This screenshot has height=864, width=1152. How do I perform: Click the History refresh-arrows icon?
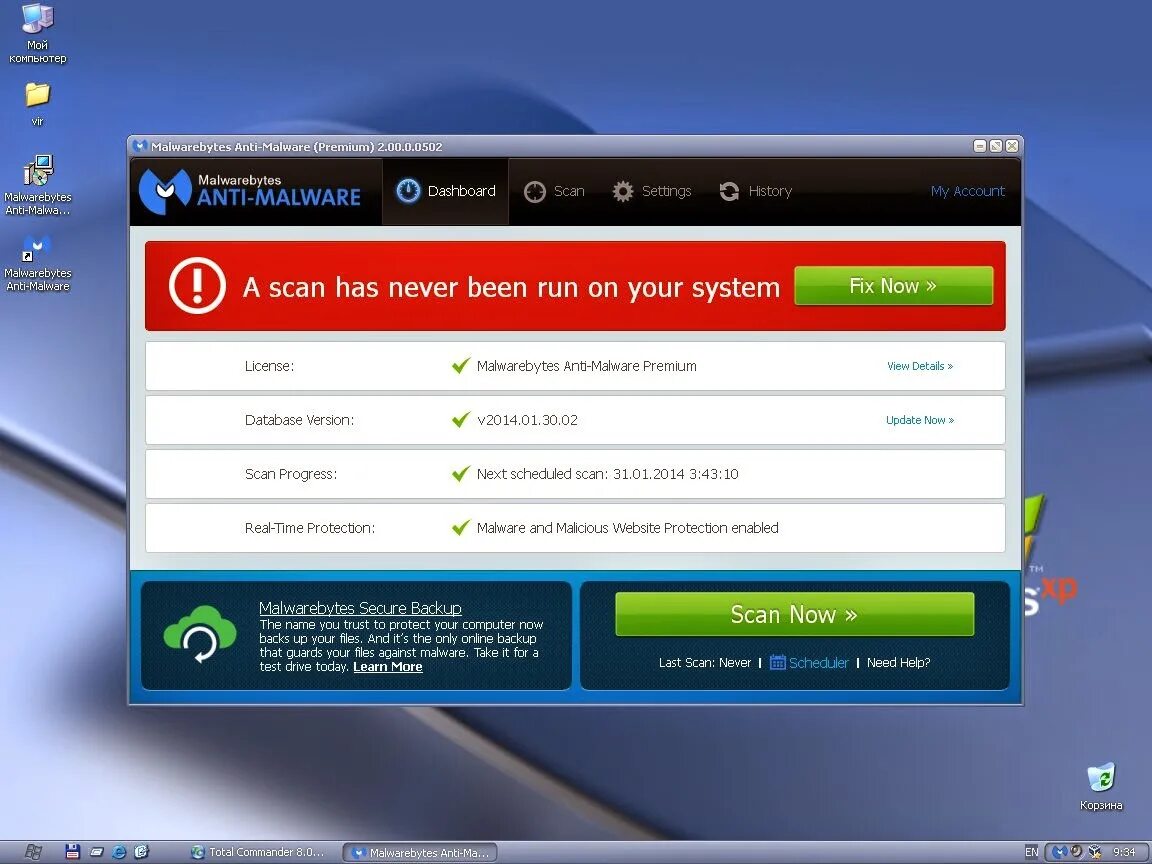[x=729, y=192]
